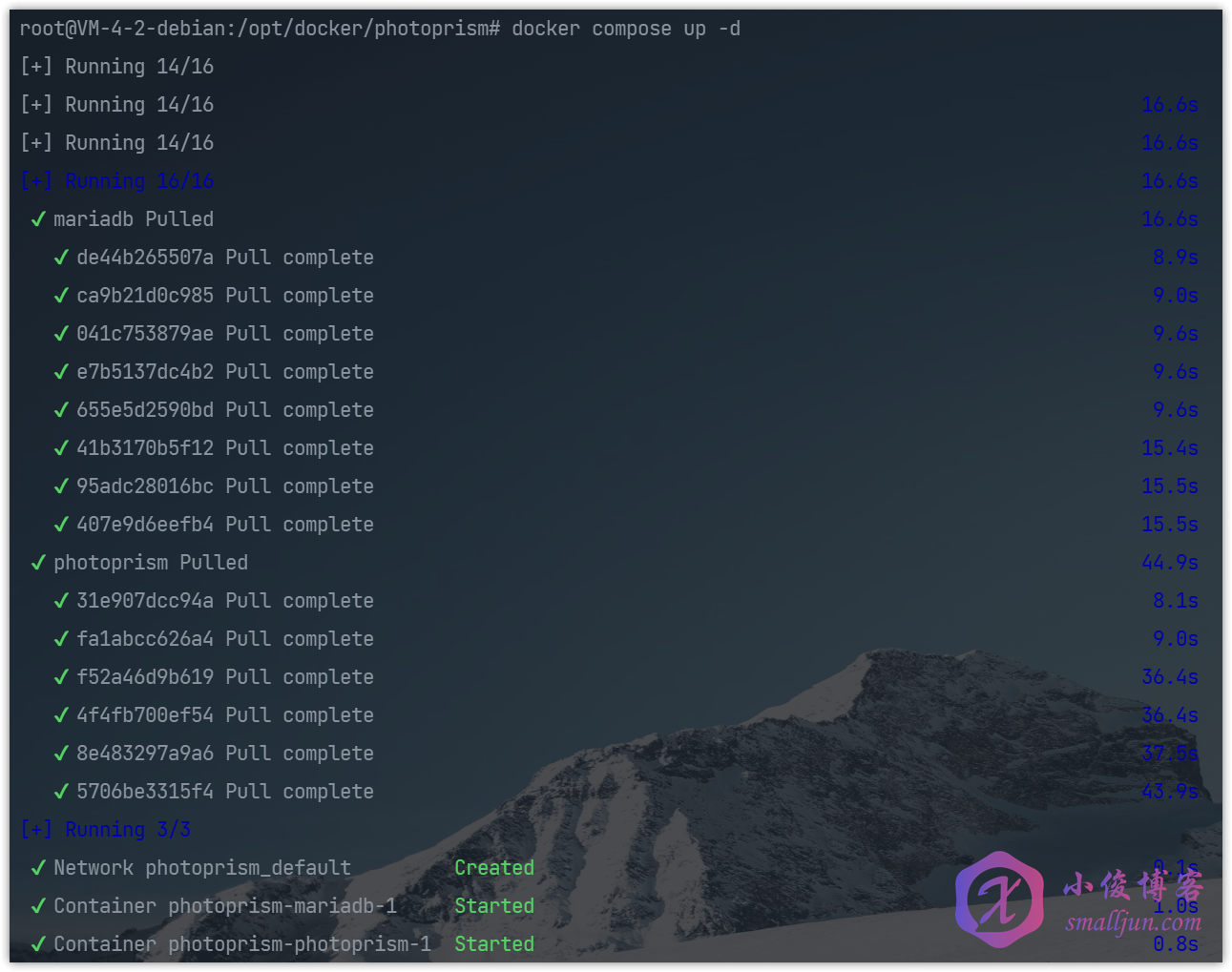Image resolution: width=1232 pixels, height=972 pixels.
Task: Click layer 'ca9b21d0c985 Pull complete'
Action: pyautogui.click(x=225, y=296)
